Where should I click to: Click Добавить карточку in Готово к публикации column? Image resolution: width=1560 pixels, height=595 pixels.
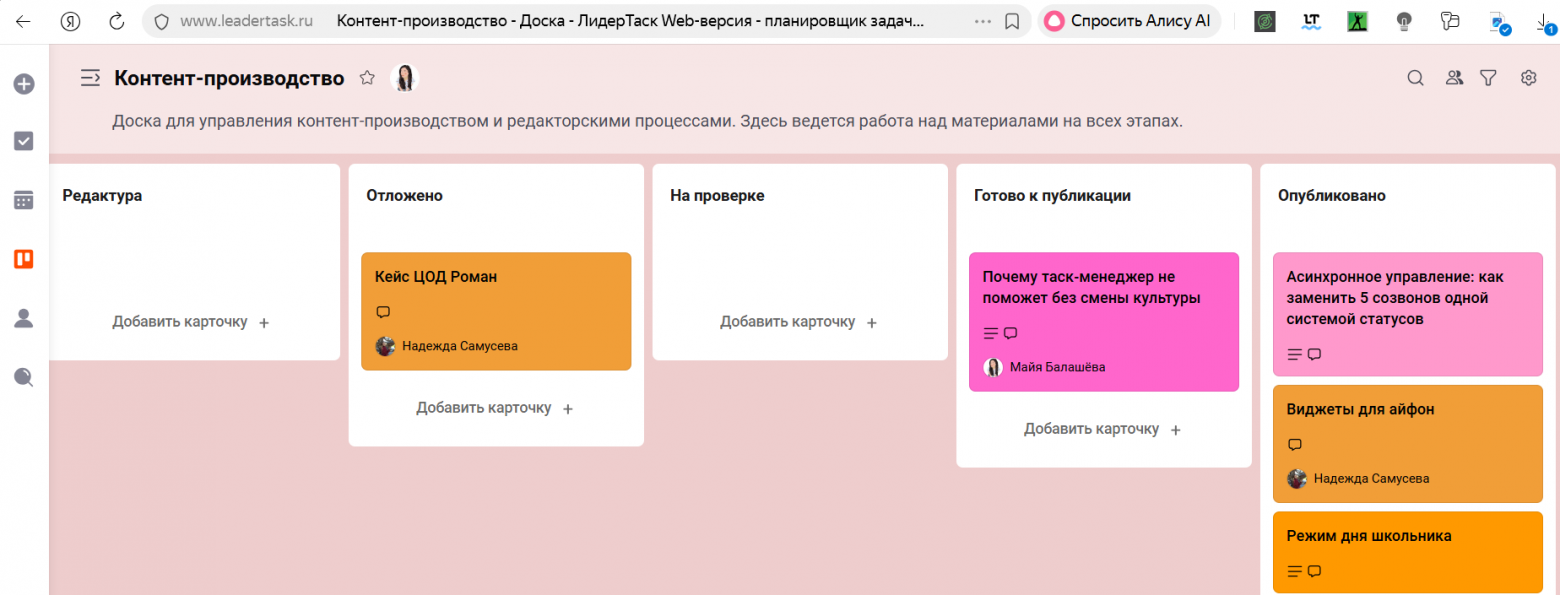[x=1103, y=429]
